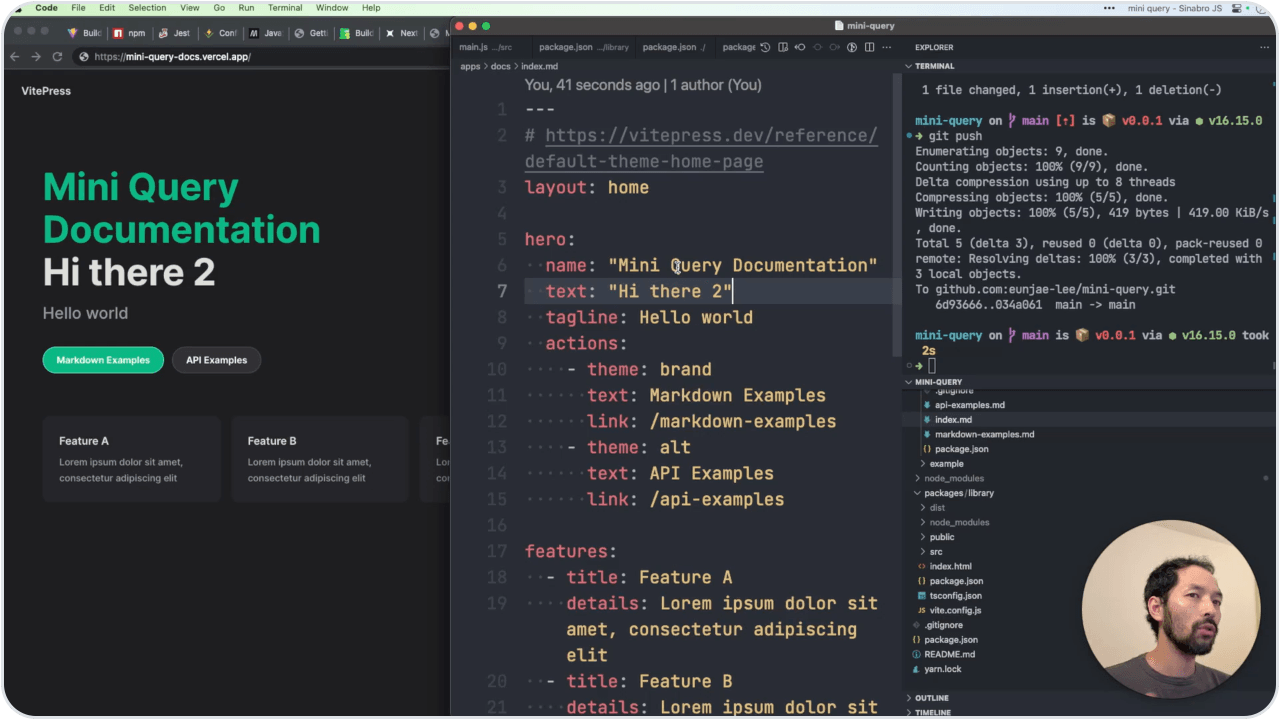Switch to the npm browser tab
This screenshot has height=720, width=1280.
click(x=128, y=33)
